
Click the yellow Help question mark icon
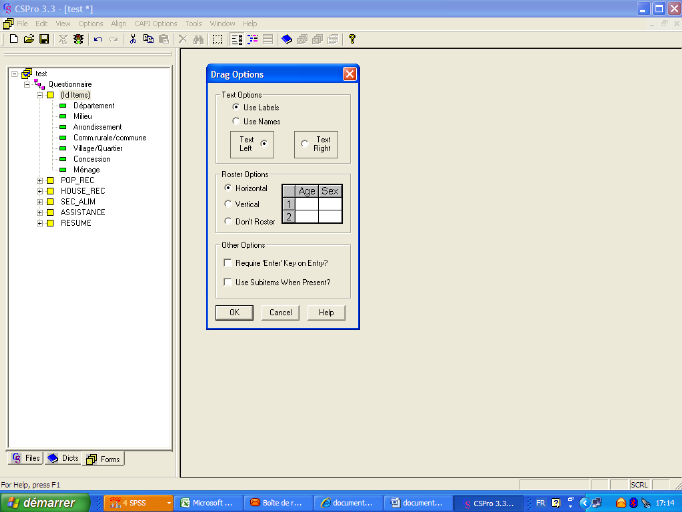coord(352,39)
